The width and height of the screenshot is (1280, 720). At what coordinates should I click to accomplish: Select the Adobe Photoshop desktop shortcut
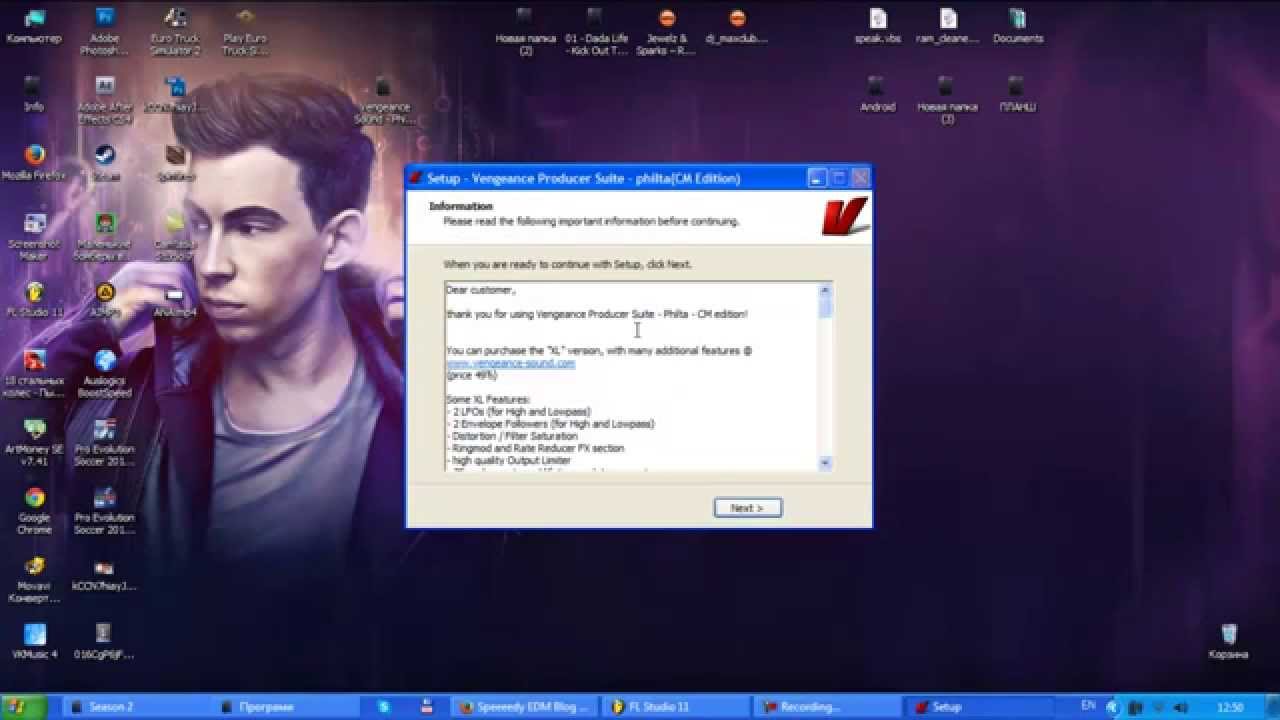[x=104, y=31]
